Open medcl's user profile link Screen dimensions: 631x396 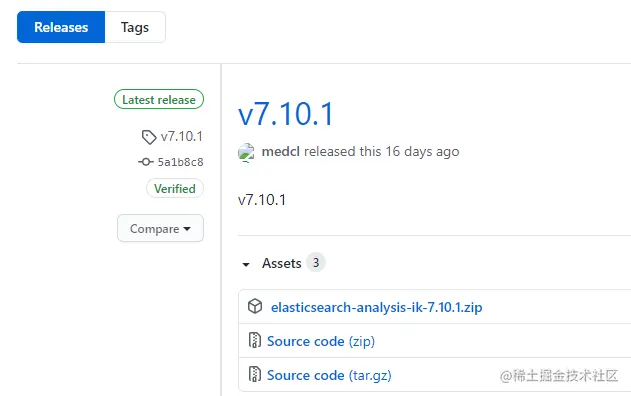click(280, 152)
